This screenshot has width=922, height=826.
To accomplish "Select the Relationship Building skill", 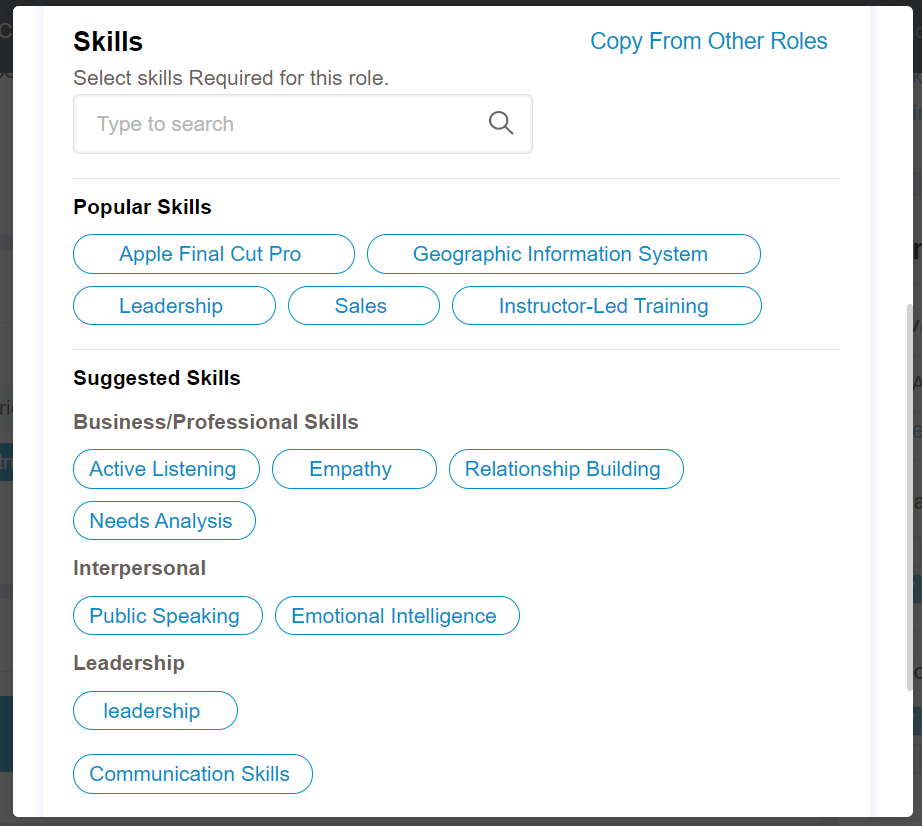I will pos(566,468).
